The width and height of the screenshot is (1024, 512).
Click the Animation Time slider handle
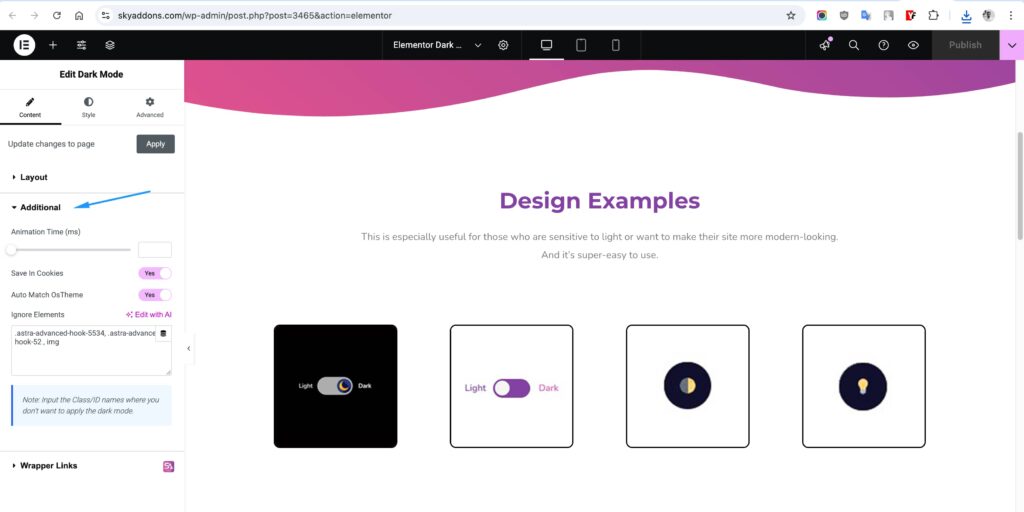pyautogui.click(x=11, y=249)
